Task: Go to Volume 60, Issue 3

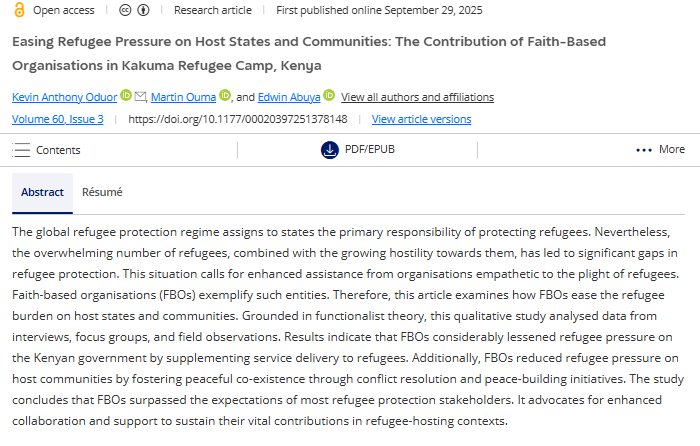Action: pos(57,119)
